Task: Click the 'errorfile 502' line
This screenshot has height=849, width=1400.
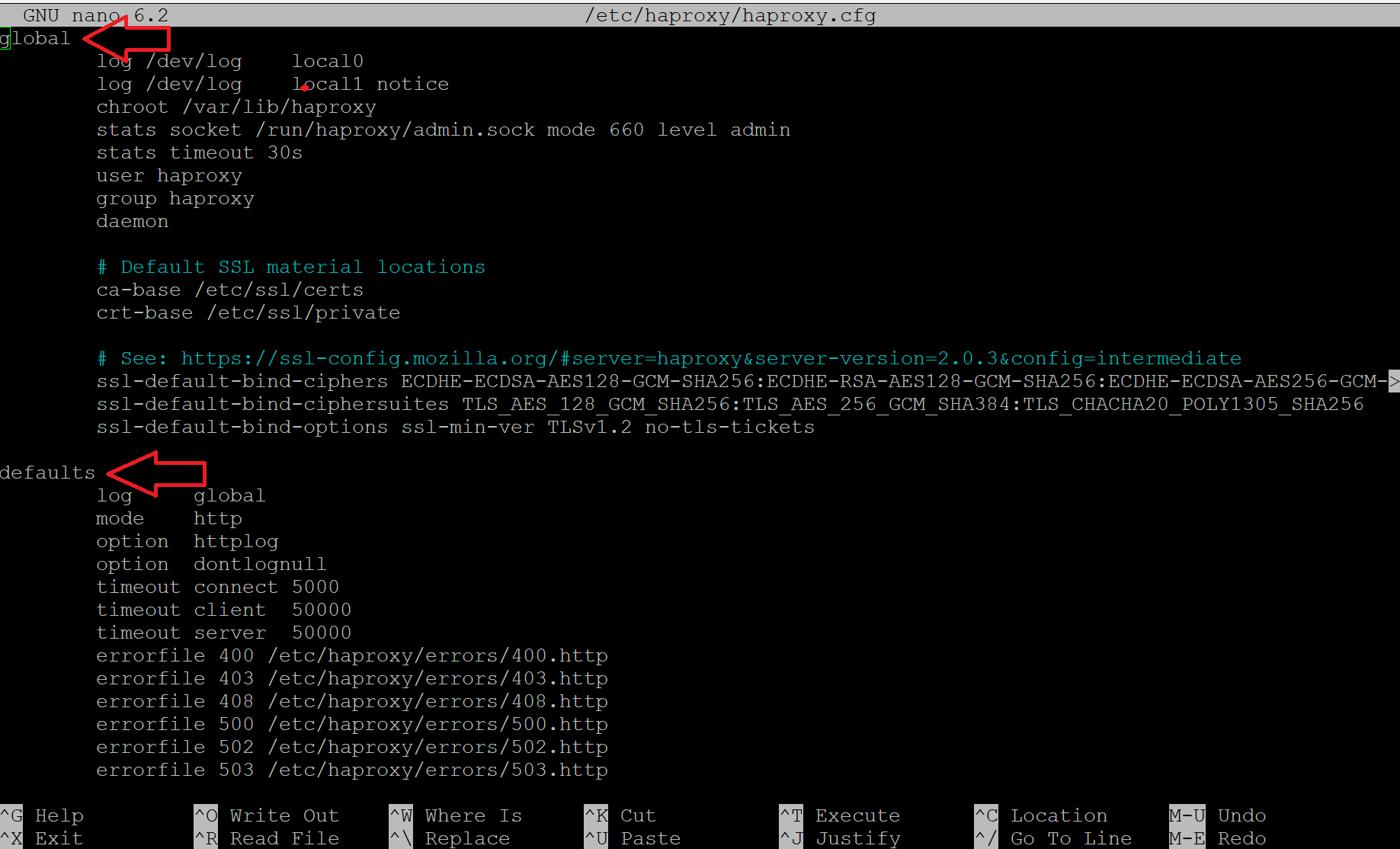Action: pos(352,747)
